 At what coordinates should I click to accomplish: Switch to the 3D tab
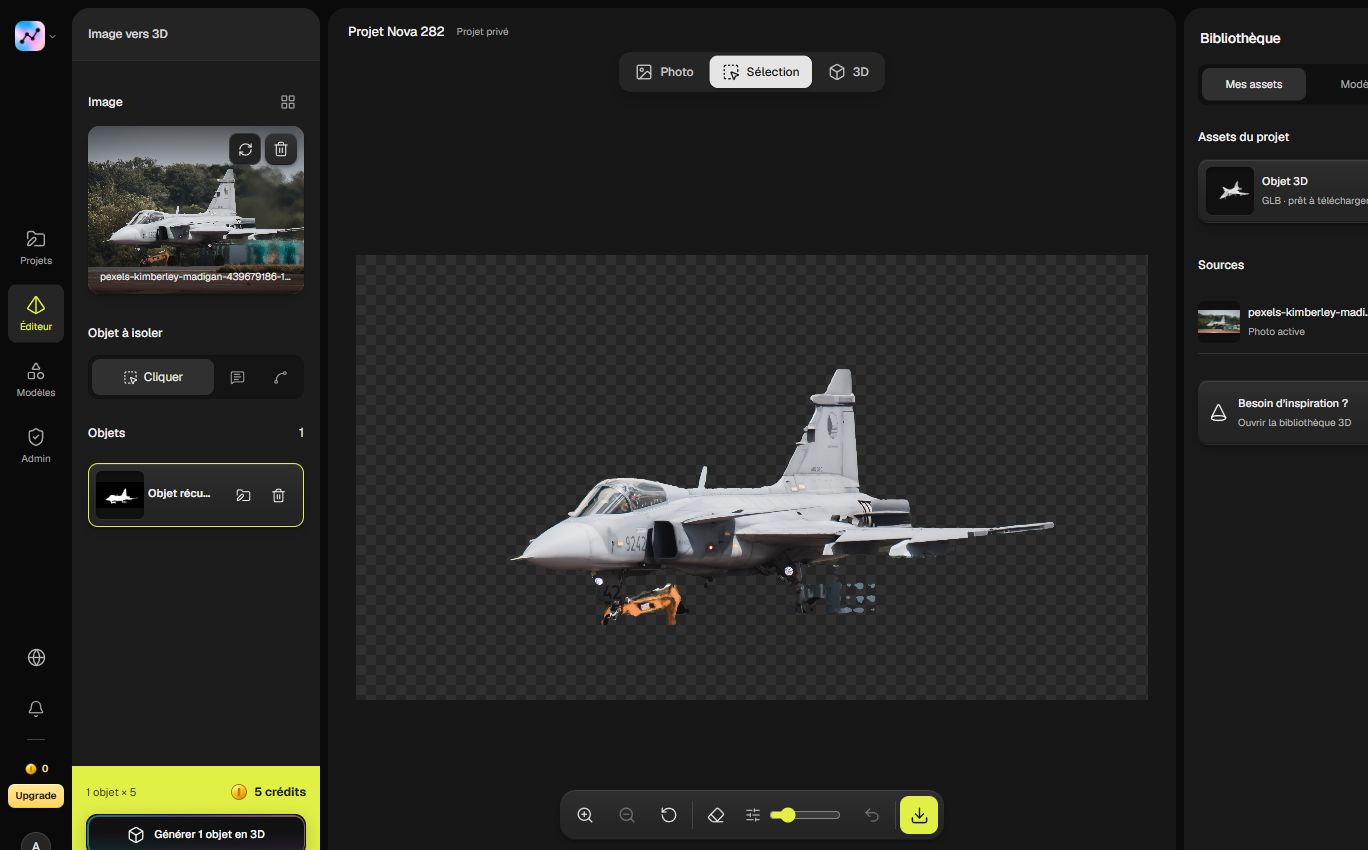[848, 72]
